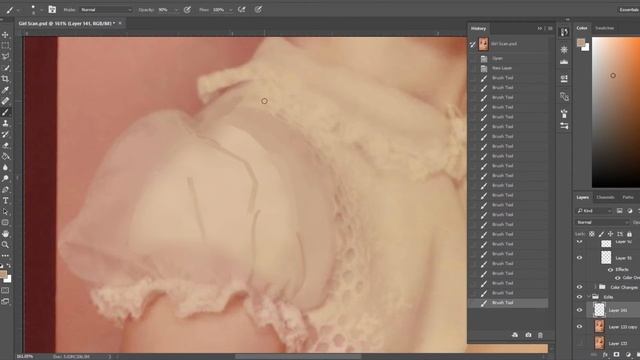
Task: Switch to the Channels panel tab
Action: pos(605,197)
